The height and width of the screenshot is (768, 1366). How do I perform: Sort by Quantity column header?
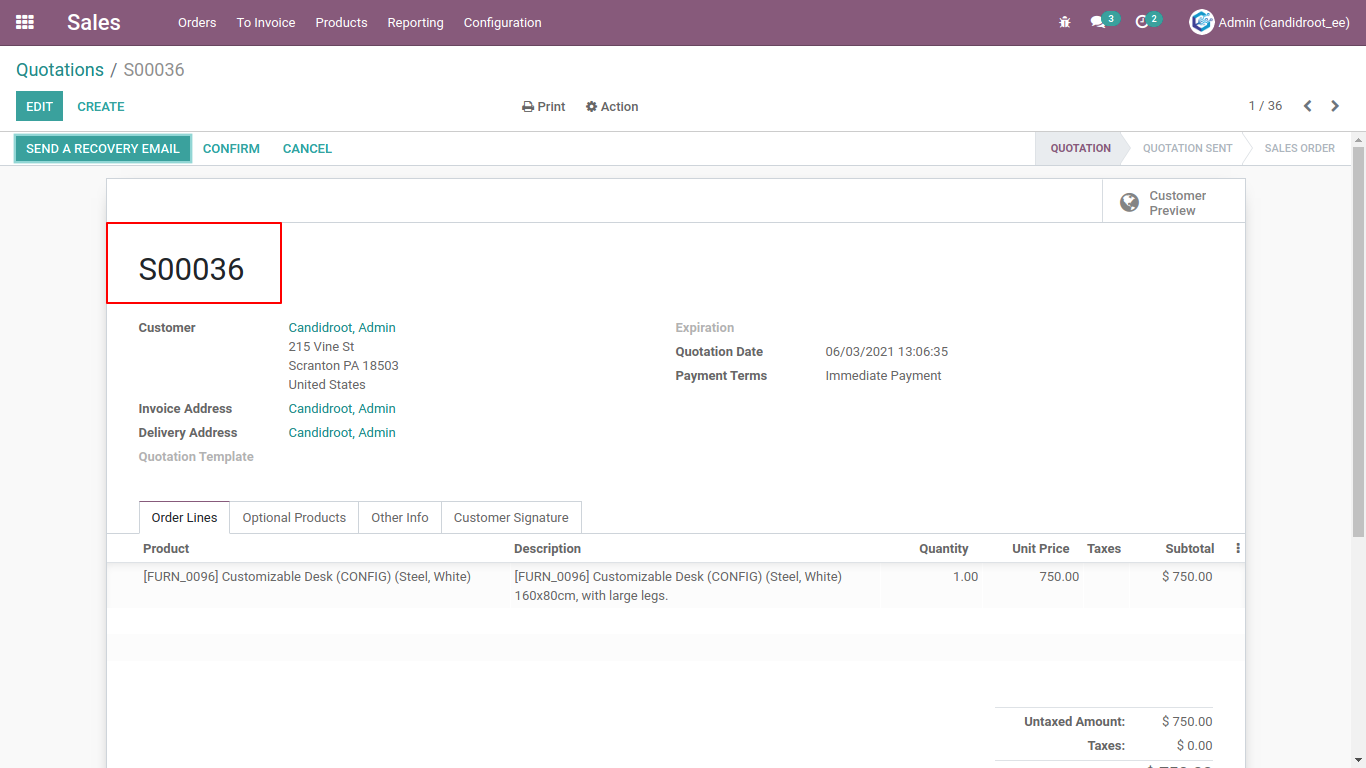tap(944, 549)
